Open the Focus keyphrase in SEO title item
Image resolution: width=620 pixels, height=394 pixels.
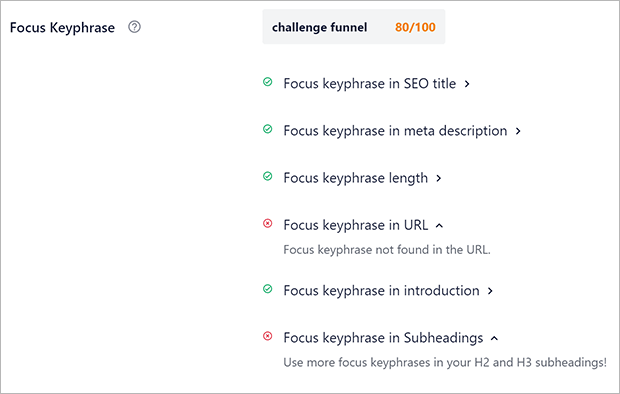[369, 83]
